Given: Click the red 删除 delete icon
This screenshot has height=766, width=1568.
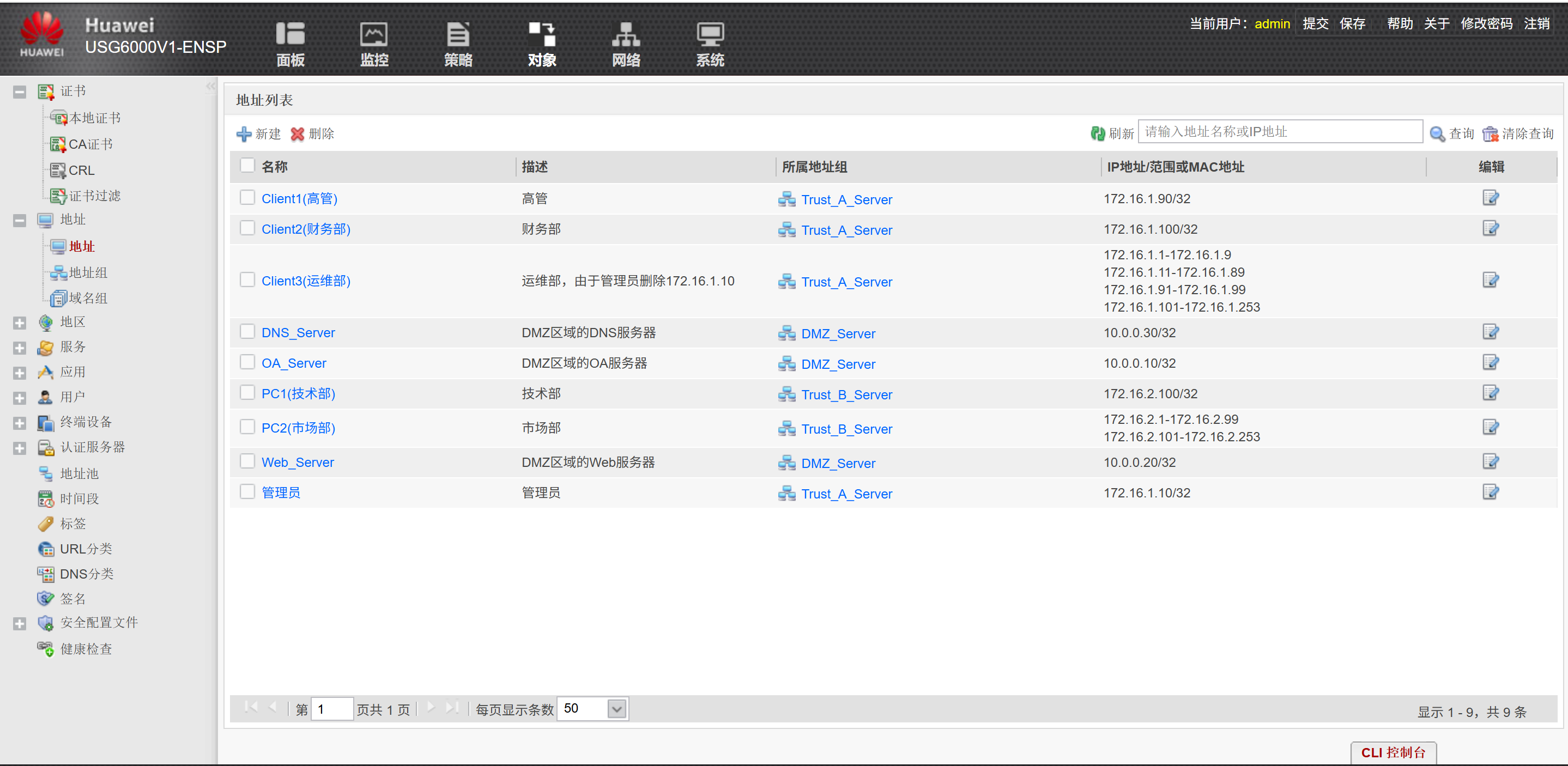Looking at the screenshot, I should point(297,134).
